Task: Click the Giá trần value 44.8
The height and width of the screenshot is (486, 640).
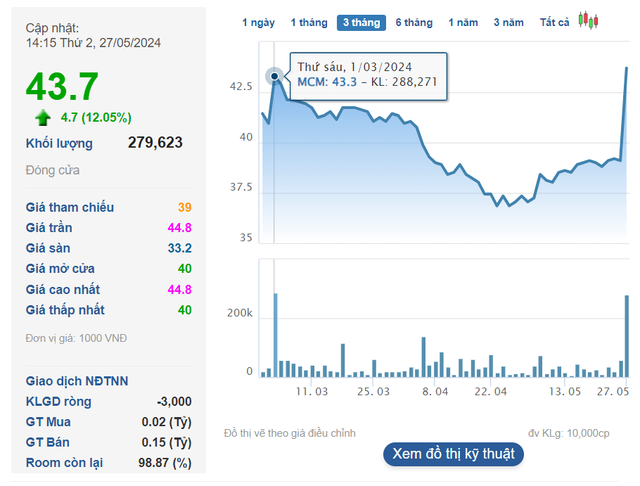Action: pyautogui.click(x=180, y=228)
